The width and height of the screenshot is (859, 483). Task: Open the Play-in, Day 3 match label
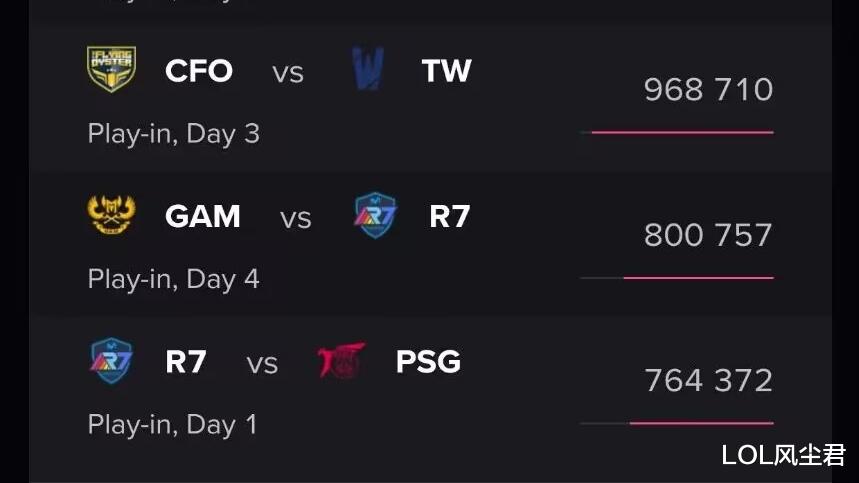[x=174, y=134]
